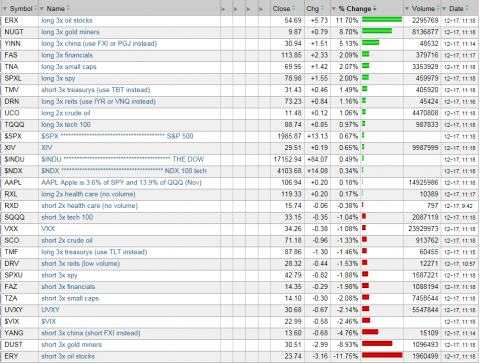Open 'short 2x health care (no volume)' link
Viewport: 480px width, 364px height.
[89, 206]
